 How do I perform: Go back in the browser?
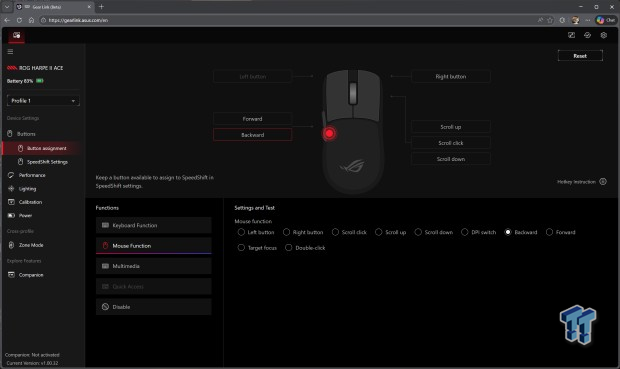[x=7, y=20]
